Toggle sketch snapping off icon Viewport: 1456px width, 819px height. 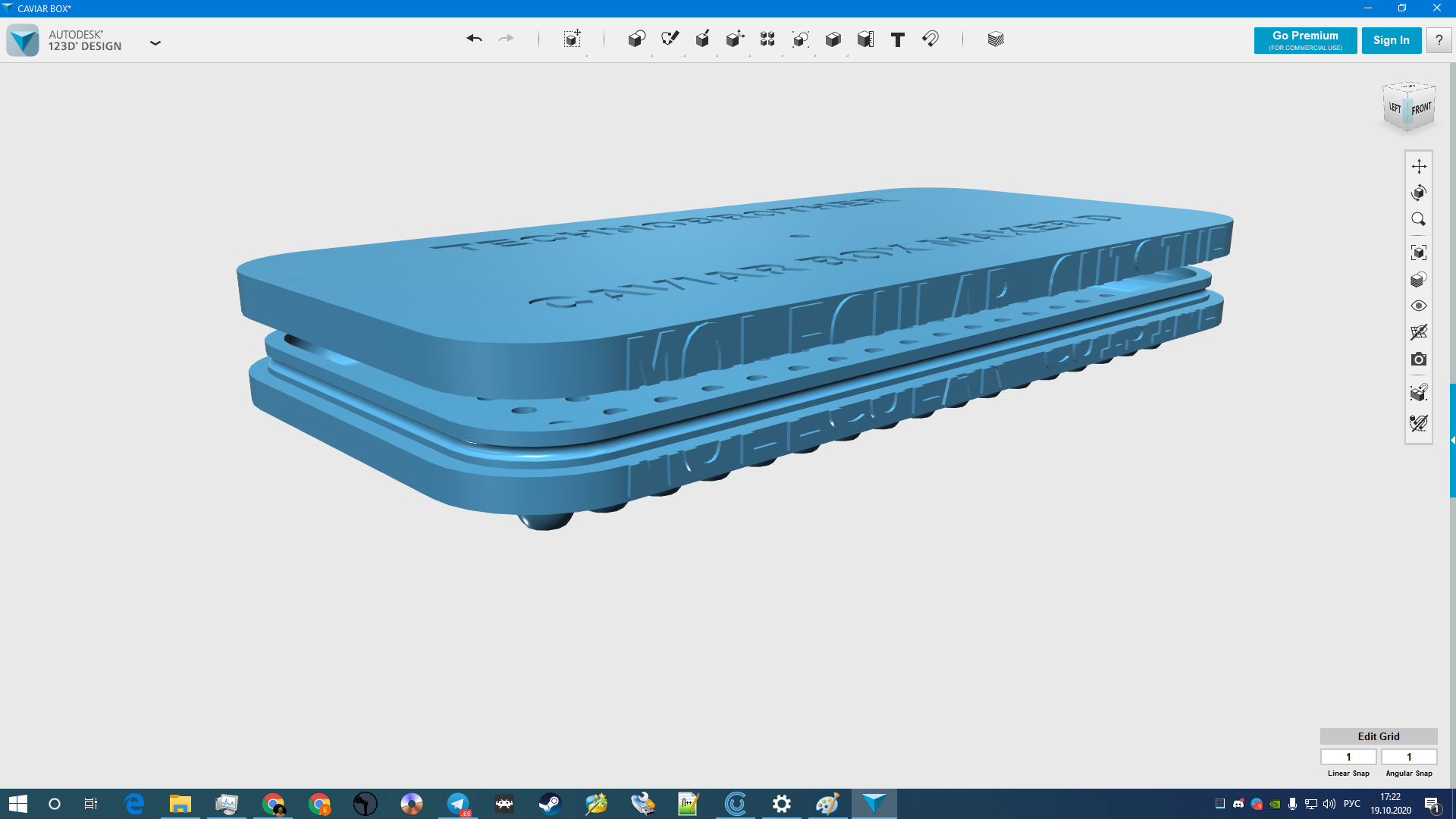1419,423
